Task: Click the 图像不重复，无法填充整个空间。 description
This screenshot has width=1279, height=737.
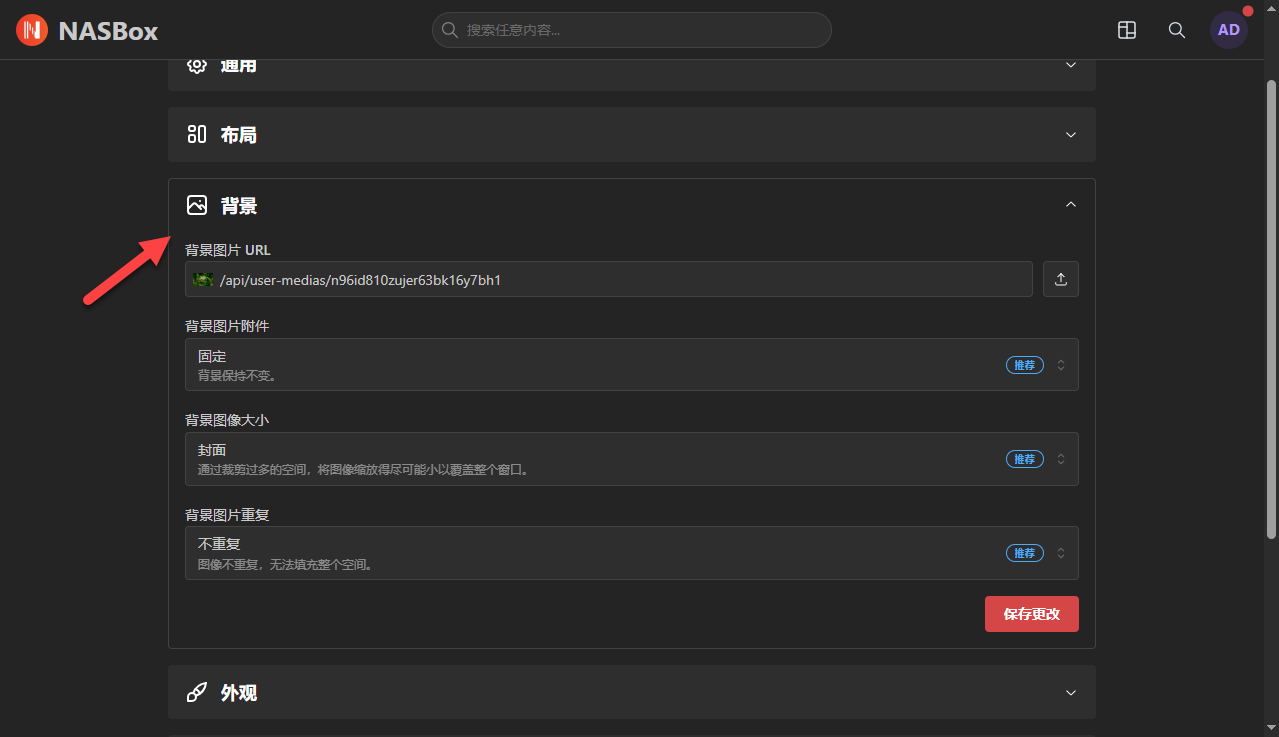Action: click(x=286, y=565)
